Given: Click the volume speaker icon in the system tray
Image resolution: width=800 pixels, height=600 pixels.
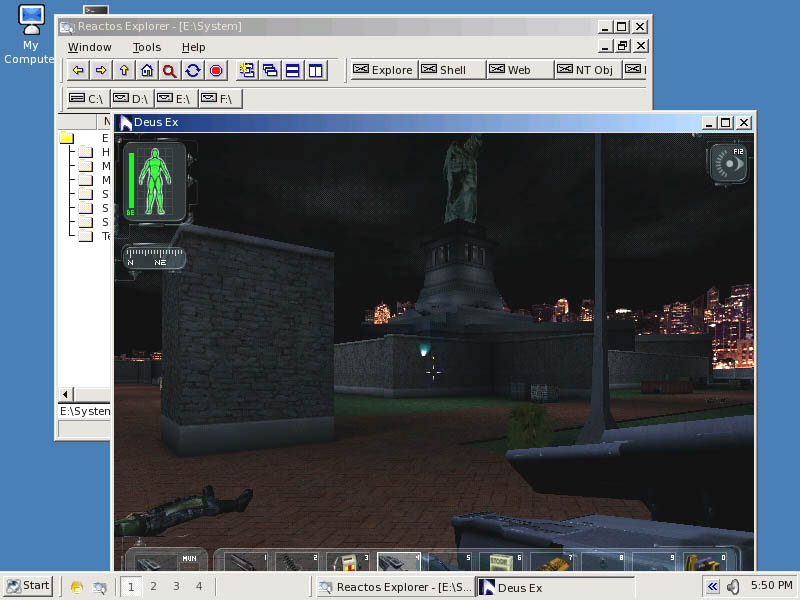Looking at the screenshot, I should [733, 586].
